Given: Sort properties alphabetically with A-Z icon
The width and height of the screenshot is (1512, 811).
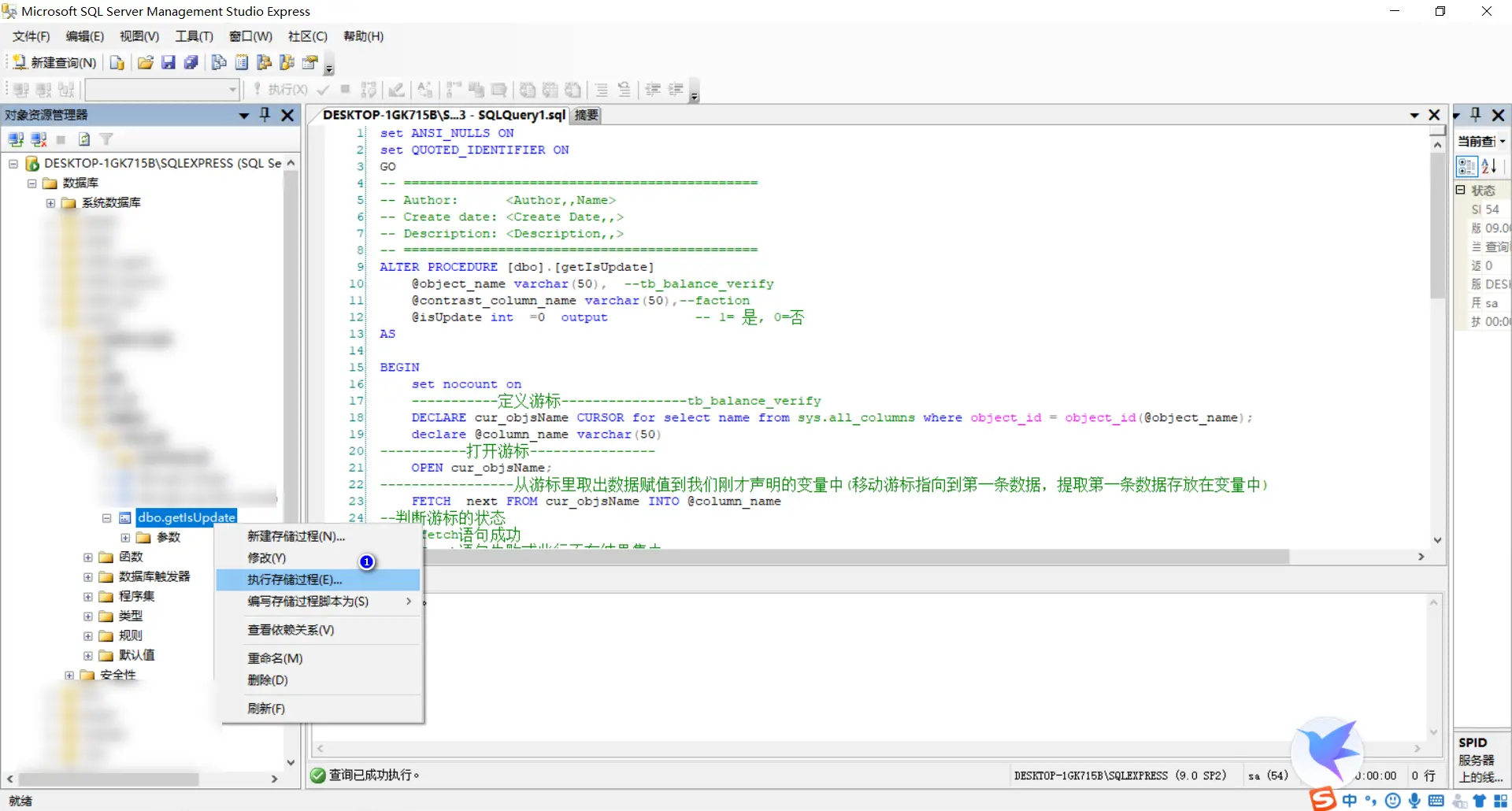Looking at the screenshot, I should (x=1488, y=166).
